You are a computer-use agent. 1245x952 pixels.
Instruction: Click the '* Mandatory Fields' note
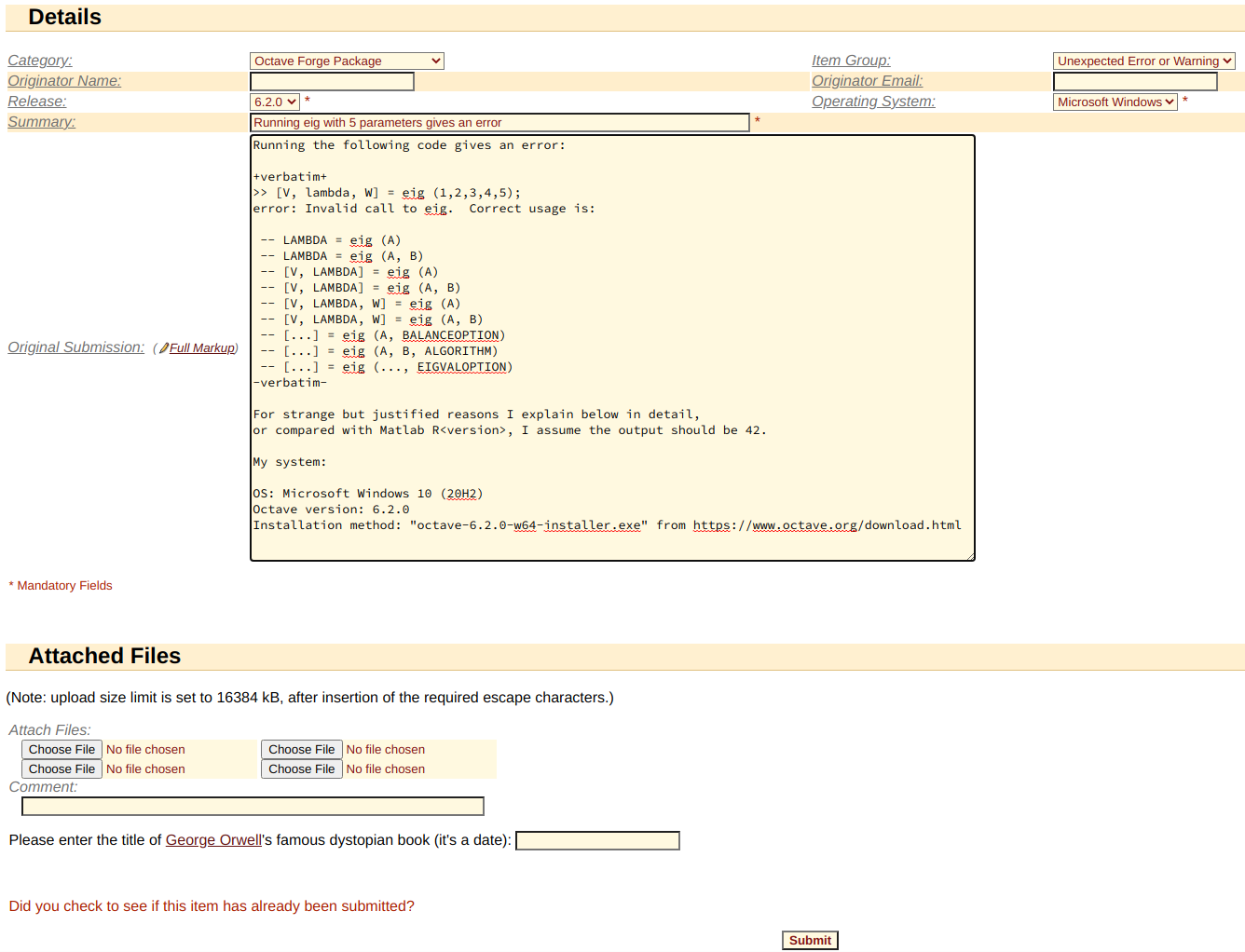61,586
